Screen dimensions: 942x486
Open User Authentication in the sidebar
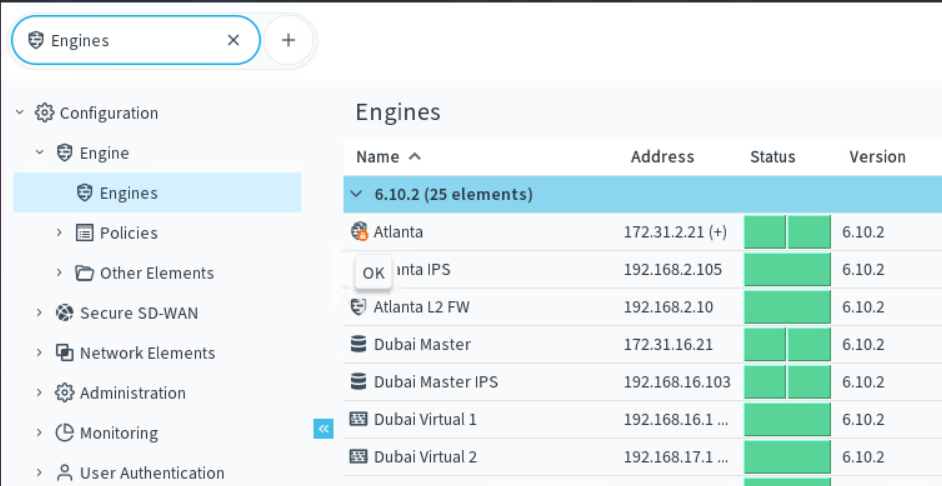pyautogui.click(x=152, y=473)
